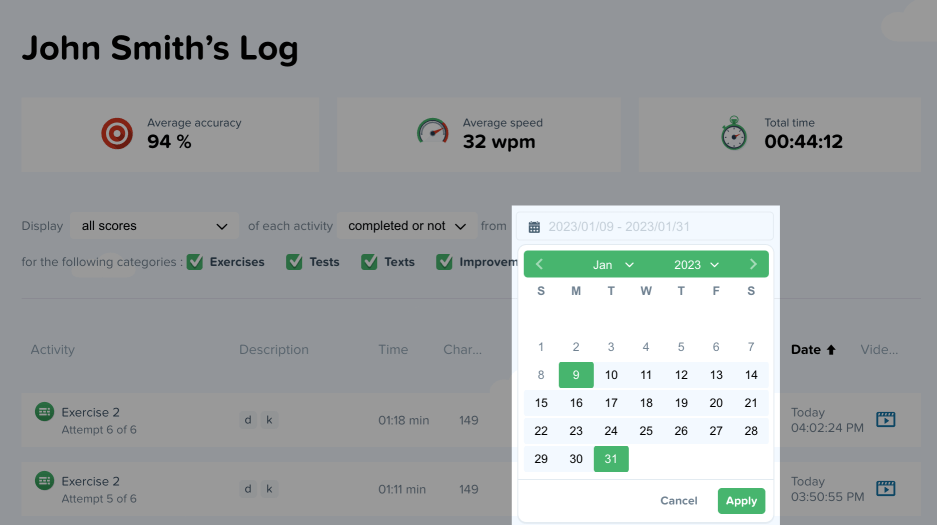Click the Exercise 2 Attempt 5 activity icon
This screenshot has height=525, width=937.
[x=44, y=481]
